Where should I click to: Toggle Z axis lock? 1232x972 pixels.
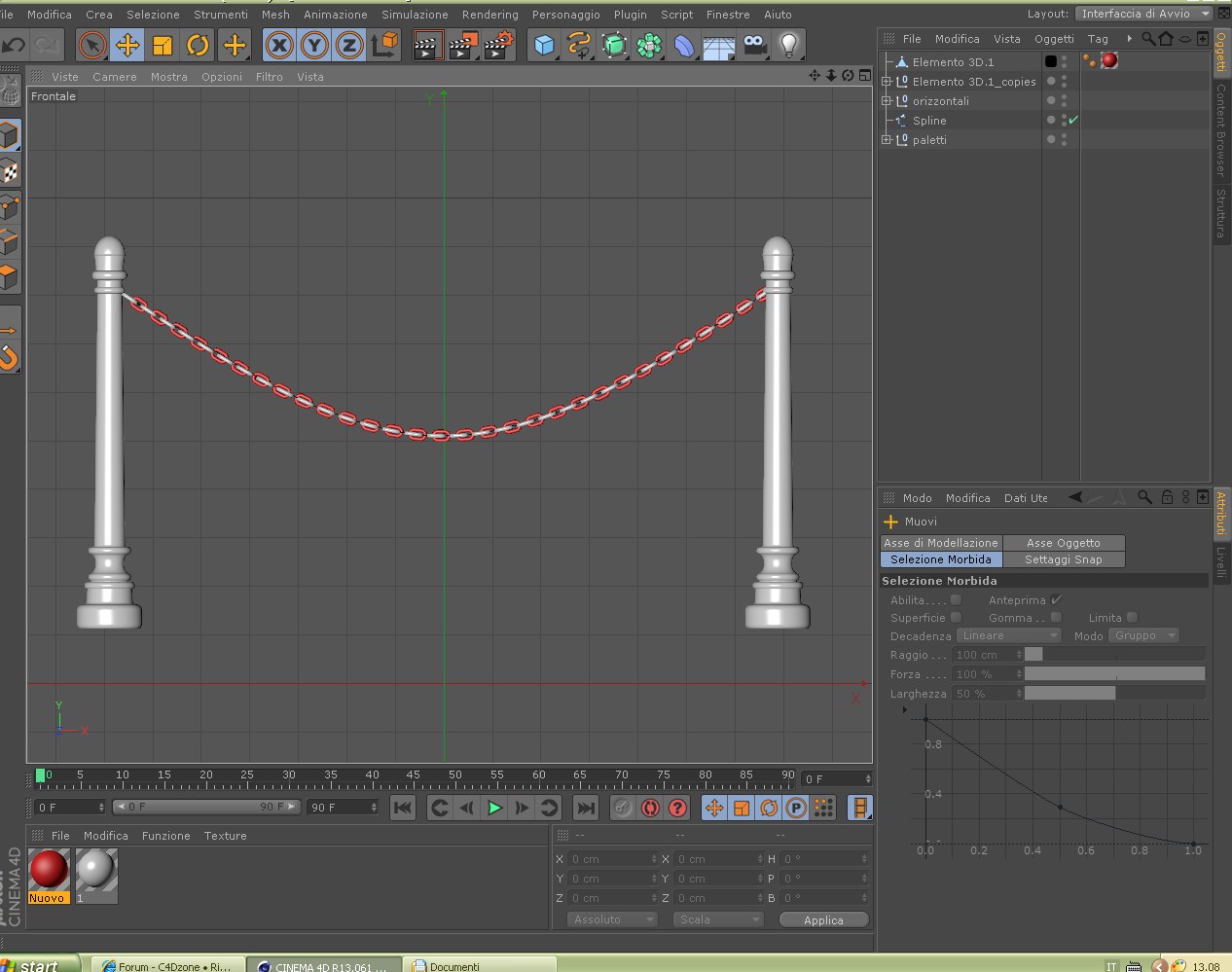pos(349,45)
